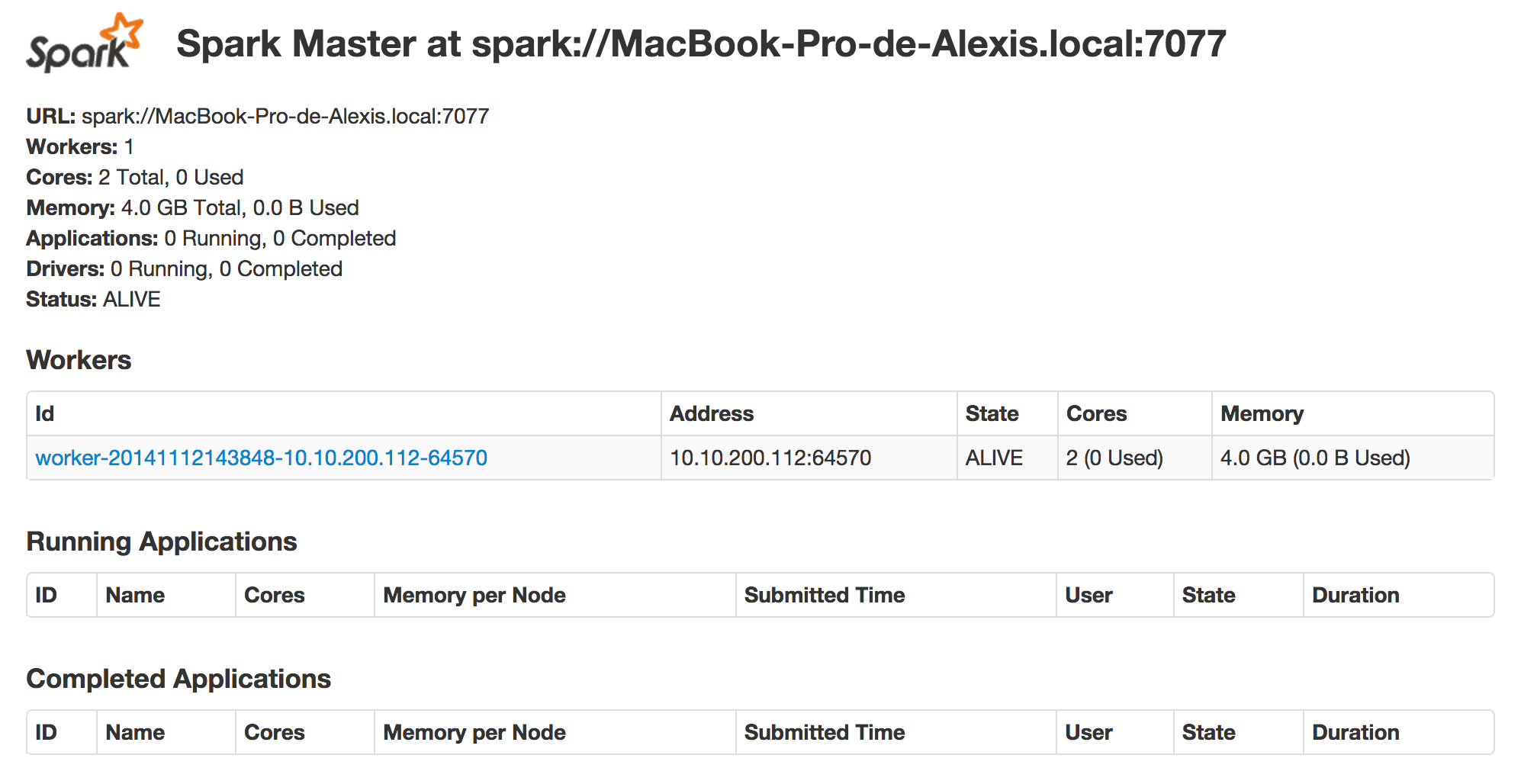Click Completed Applications Duration header
The width and height of the screenshot is (1521, 784).
[1355, 732]
